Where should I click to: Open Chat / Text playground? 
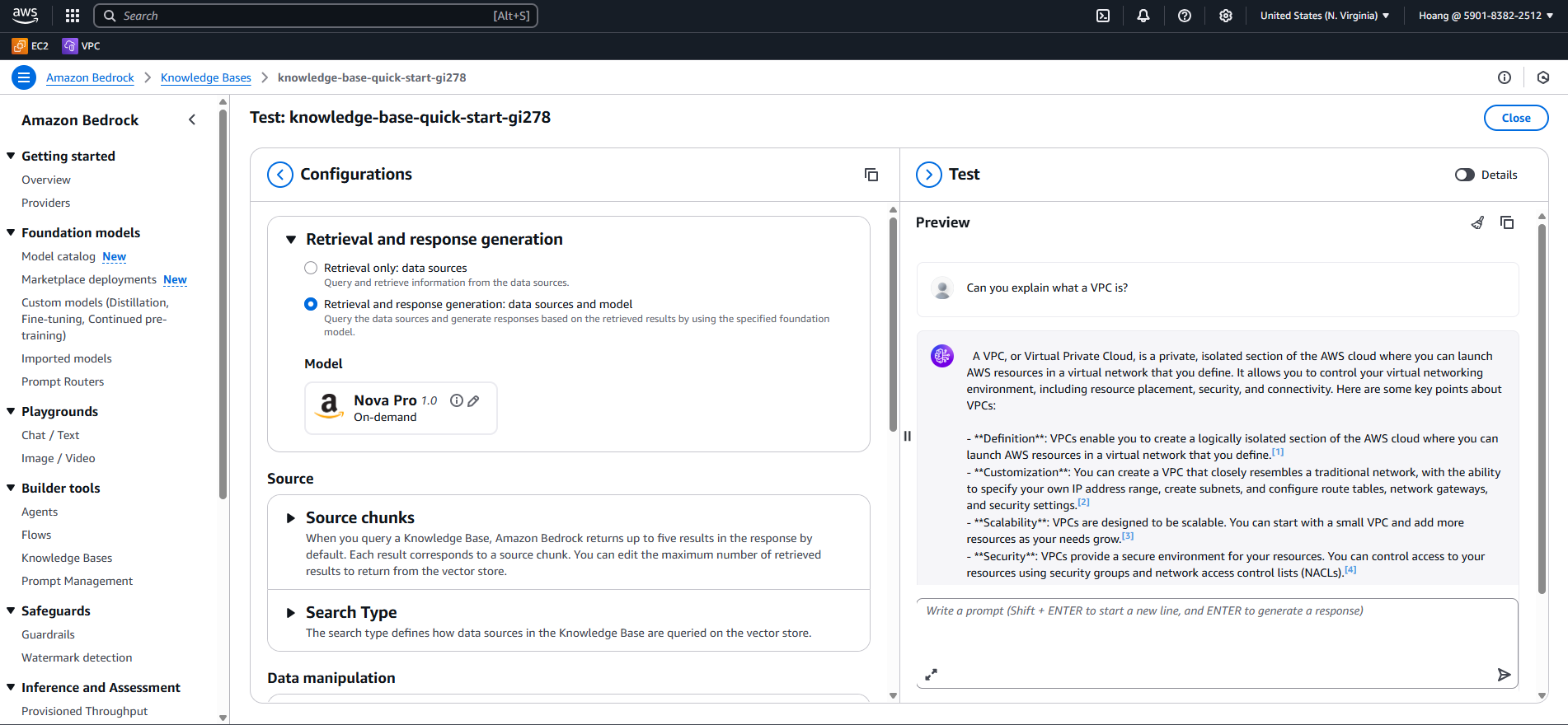[x=50, y=435]
